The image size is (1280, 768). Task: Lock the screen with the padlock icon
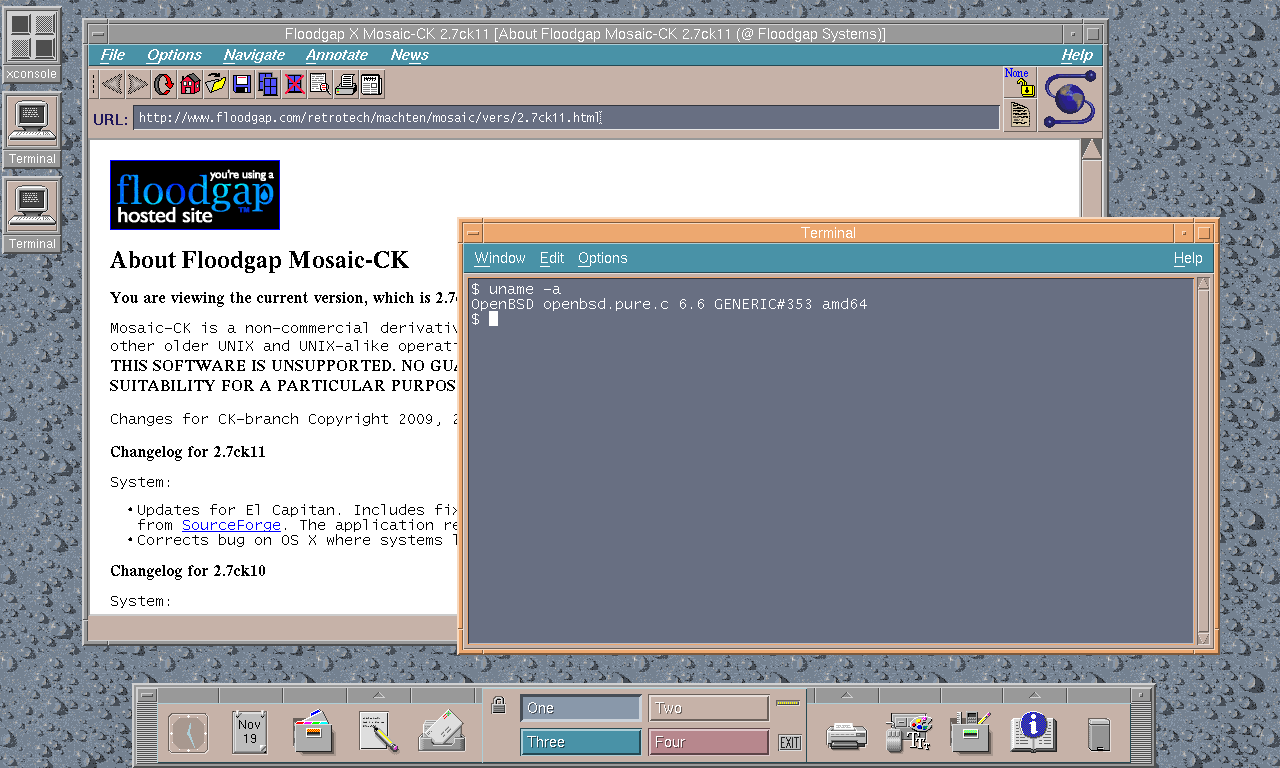[498, 706]
